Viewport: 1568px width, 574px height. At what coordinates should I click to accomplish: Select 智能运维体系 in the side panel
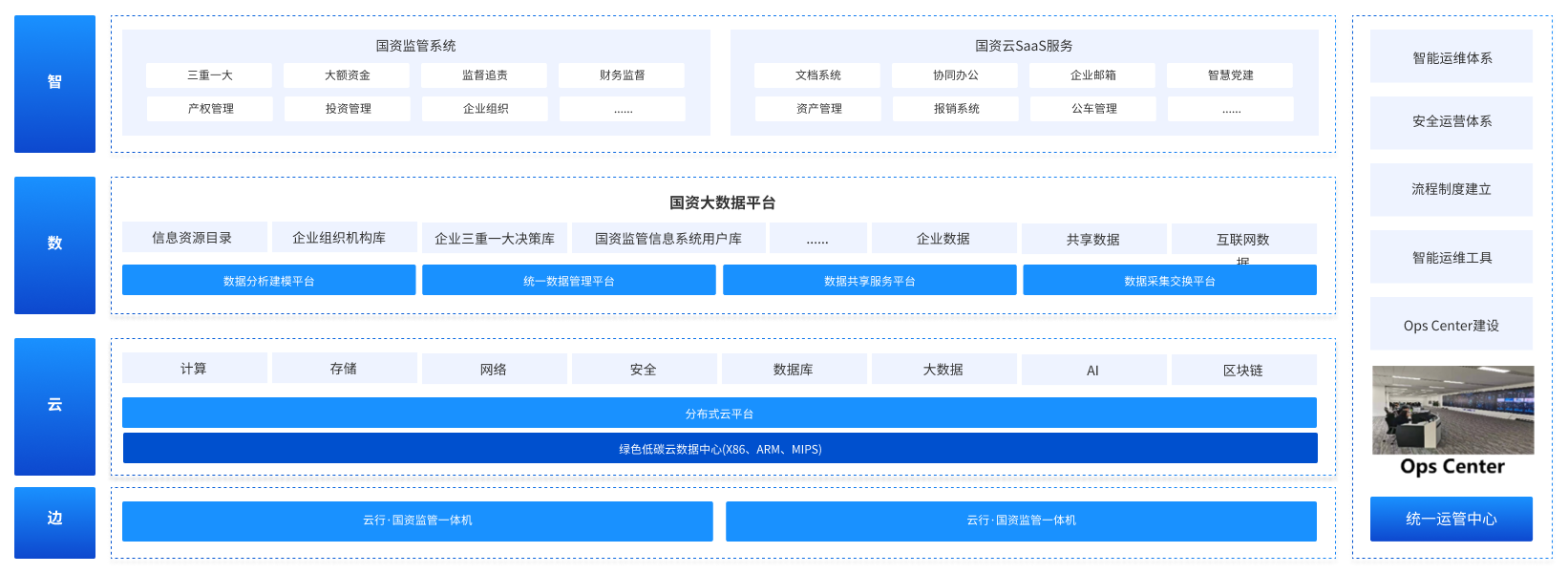(1451, 57)
